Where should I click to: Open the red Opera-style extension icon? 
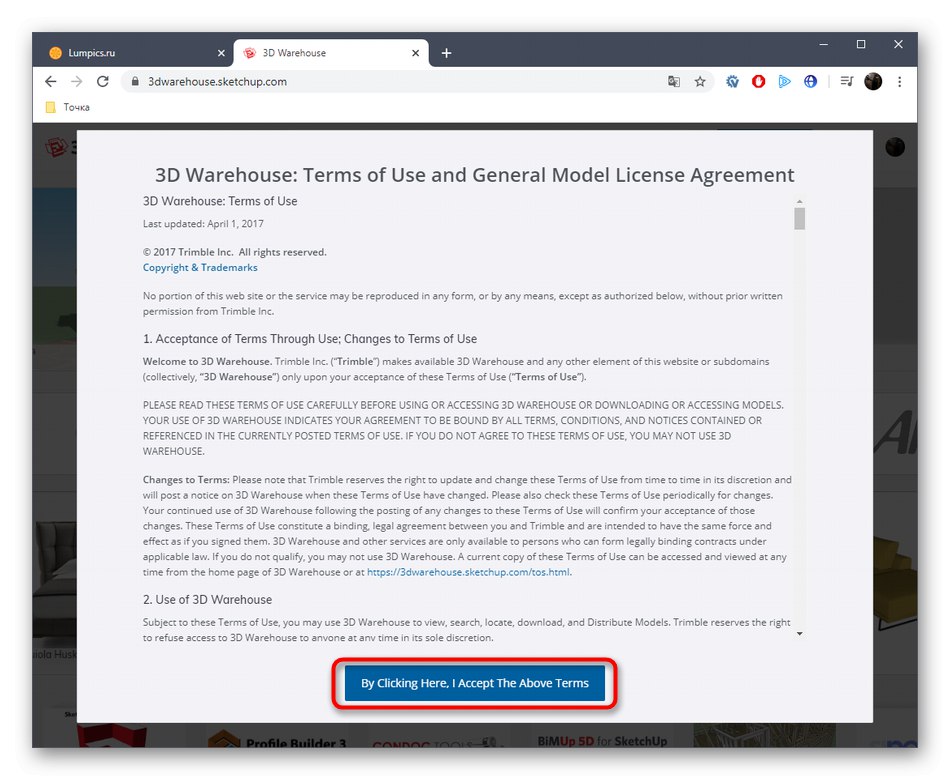[759, 81]
